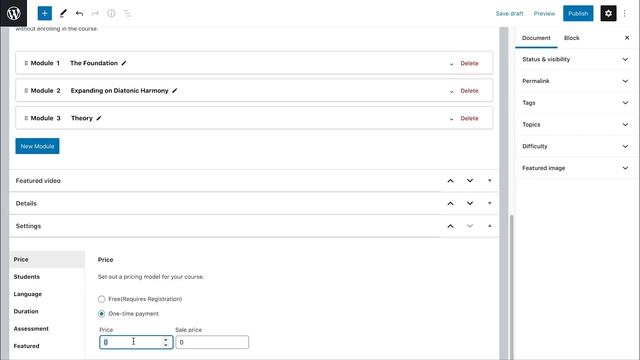Grab the Module 2 drag handle
This screenshot has width=640, height=360.
click(26, 91)
